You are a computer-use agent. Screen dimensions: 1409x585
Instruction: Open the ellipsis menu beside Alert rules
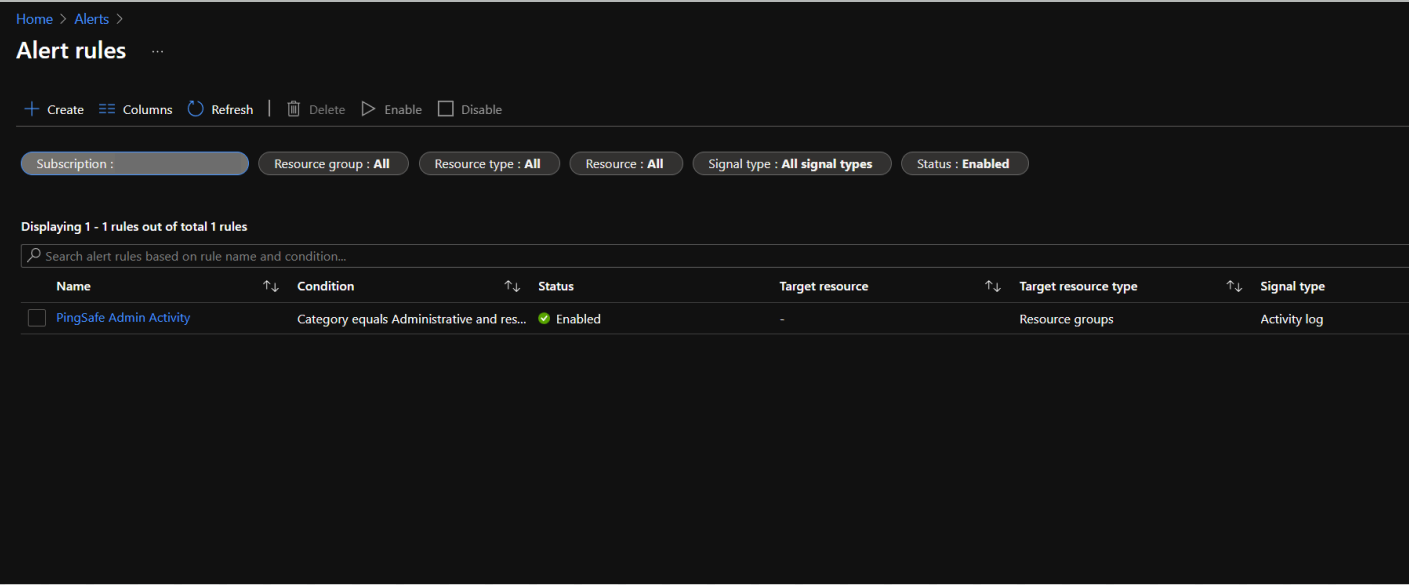click(x=157, y=51)
